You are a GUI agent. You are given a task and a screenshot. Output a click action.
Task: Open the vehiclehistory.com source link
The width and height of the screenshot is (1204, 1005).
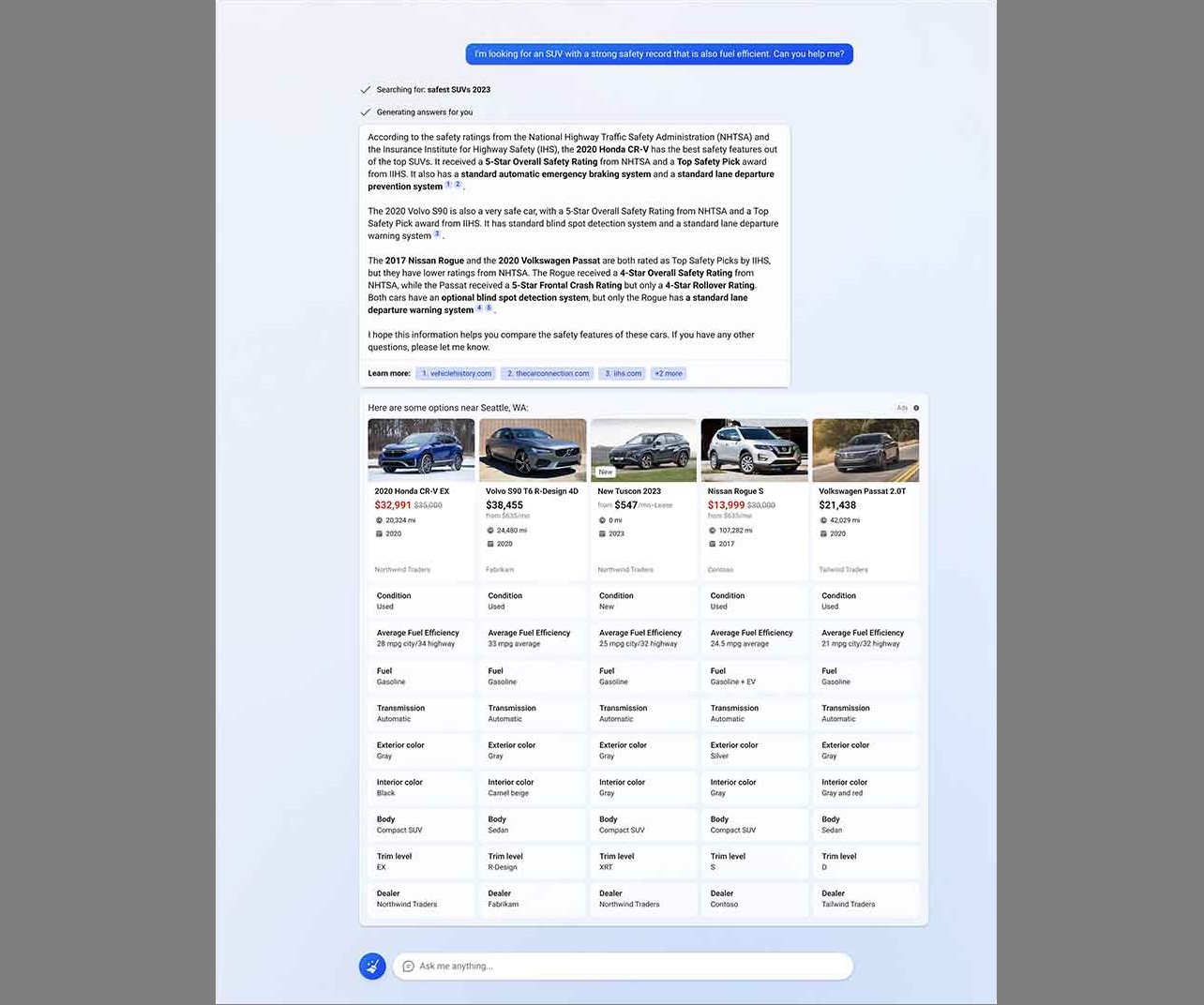(456, 373)
